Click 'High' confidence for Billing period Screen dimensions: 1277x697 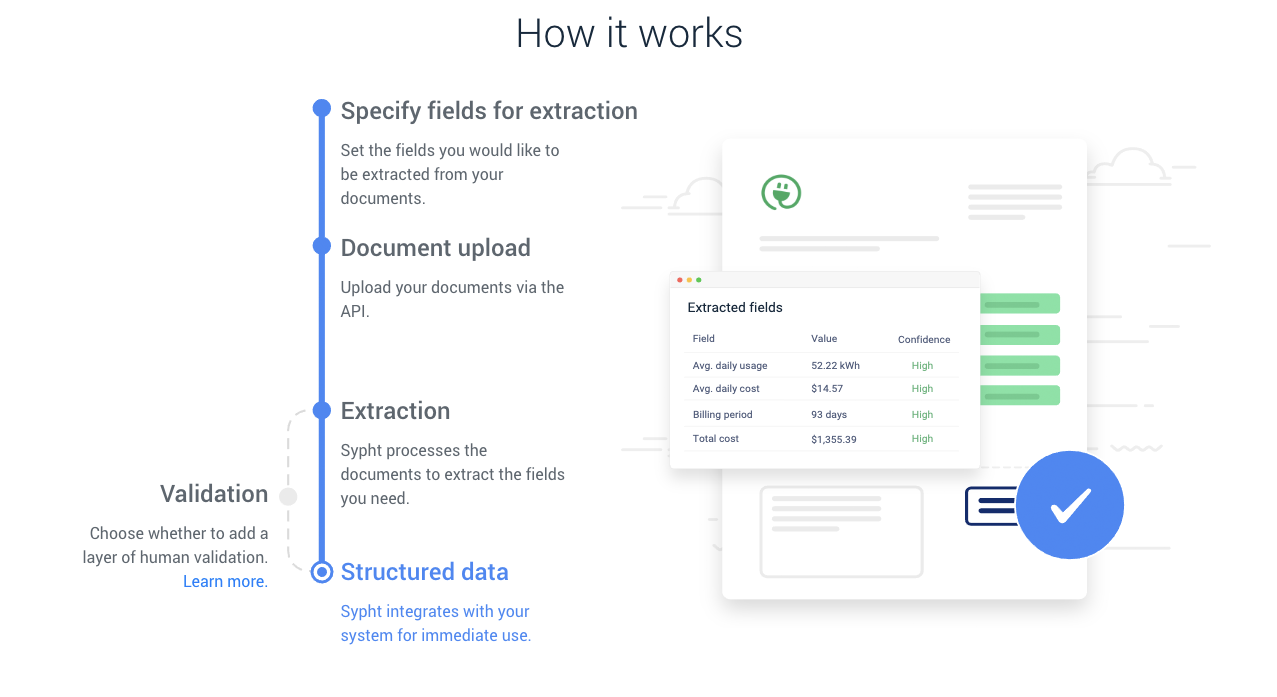click(922, 415)
